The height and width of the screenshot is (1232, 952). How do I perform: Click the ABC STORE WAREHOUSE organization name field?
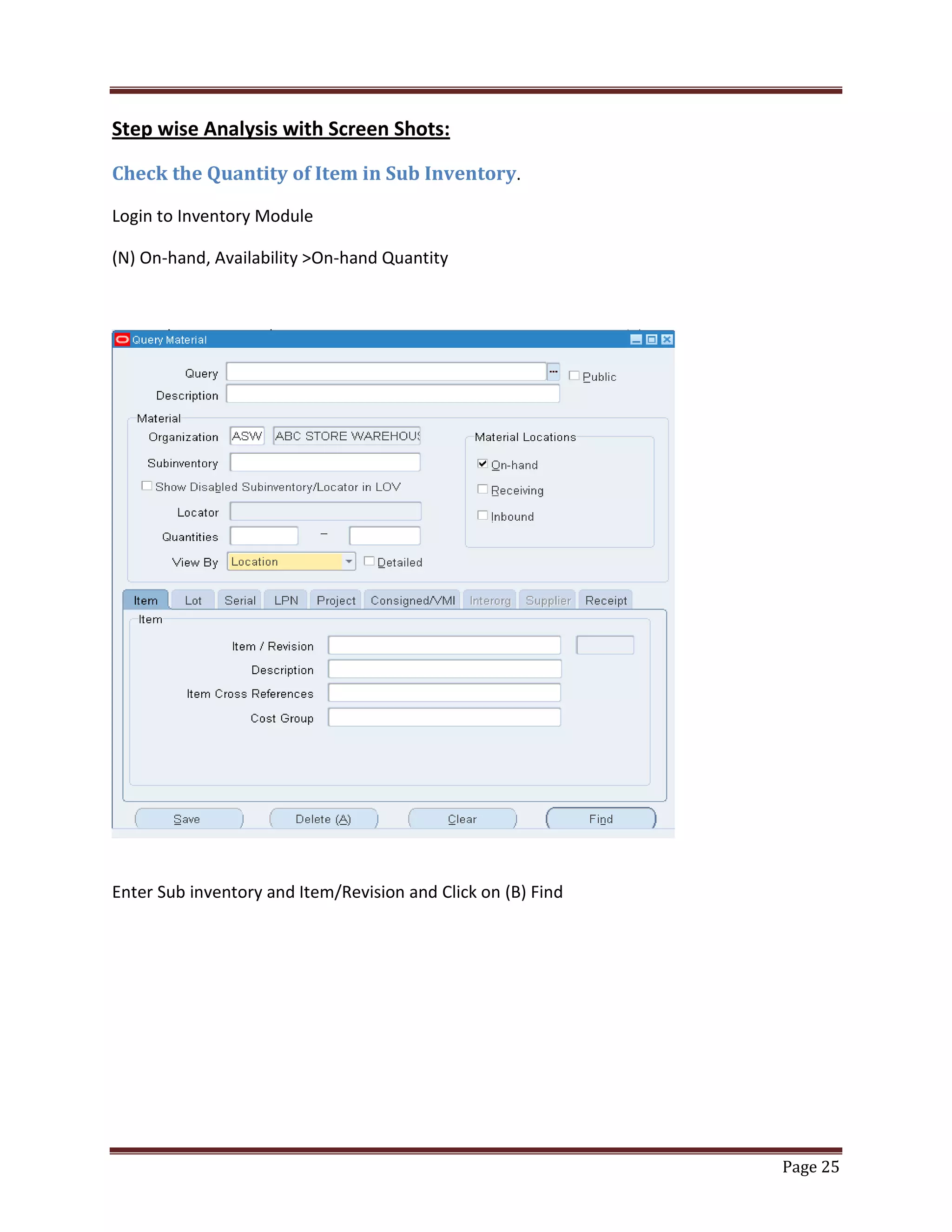347,436
